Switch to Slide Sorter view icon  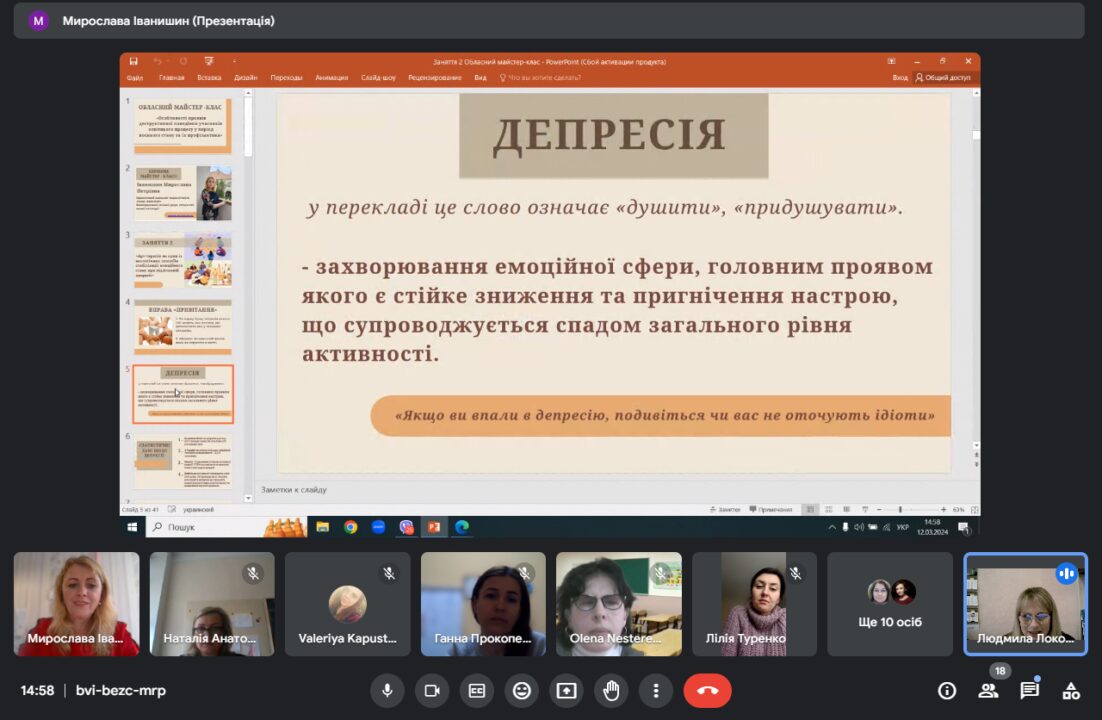click(x=829, y=510)
